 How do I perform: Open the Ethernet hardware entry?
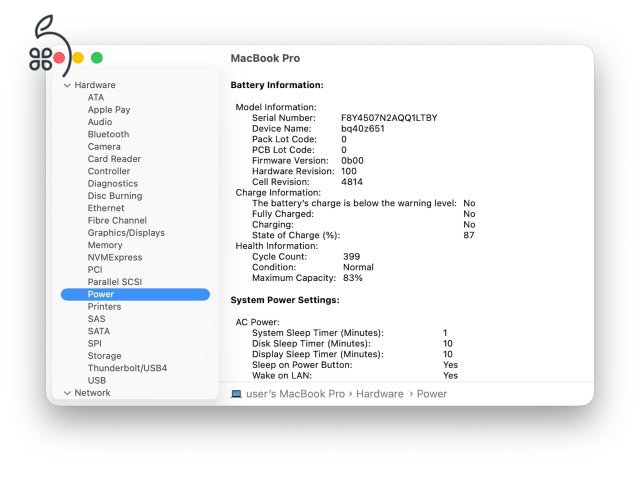[x=106, y=208]
